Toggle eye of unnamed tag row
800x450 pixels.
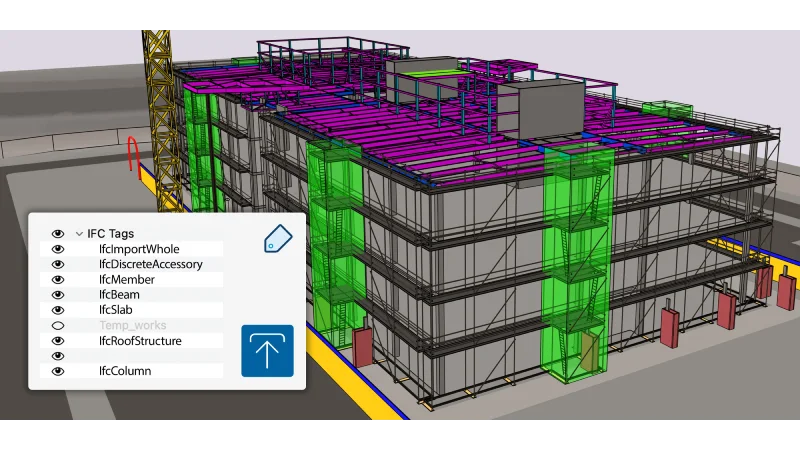(58, 356)
